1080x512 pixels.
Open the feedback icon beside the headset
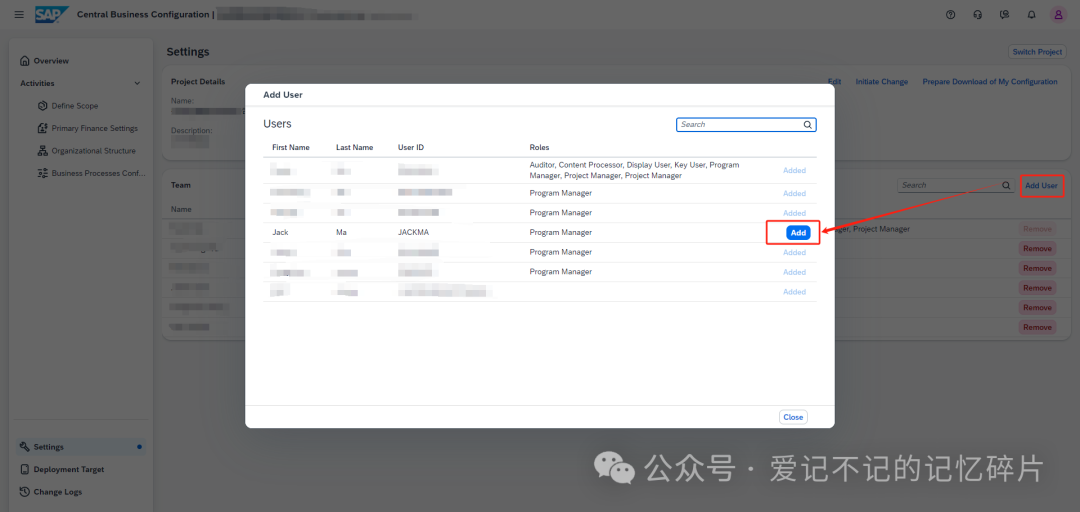tap(1004, 14)
